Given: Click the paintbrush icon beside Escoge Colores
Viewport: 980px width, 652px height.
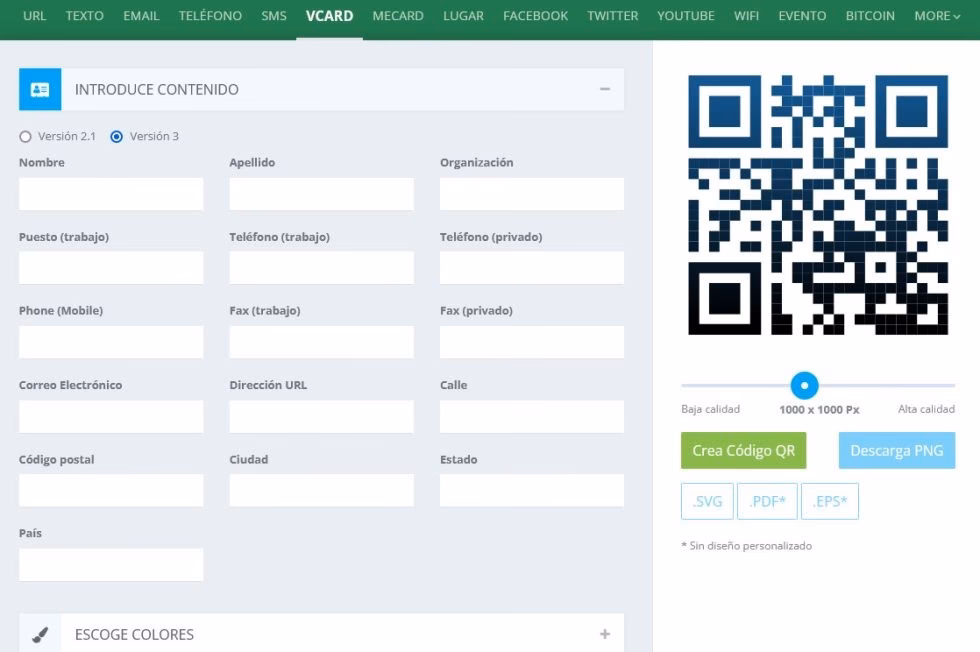Looking at the screenshot, I should [40, 634].
